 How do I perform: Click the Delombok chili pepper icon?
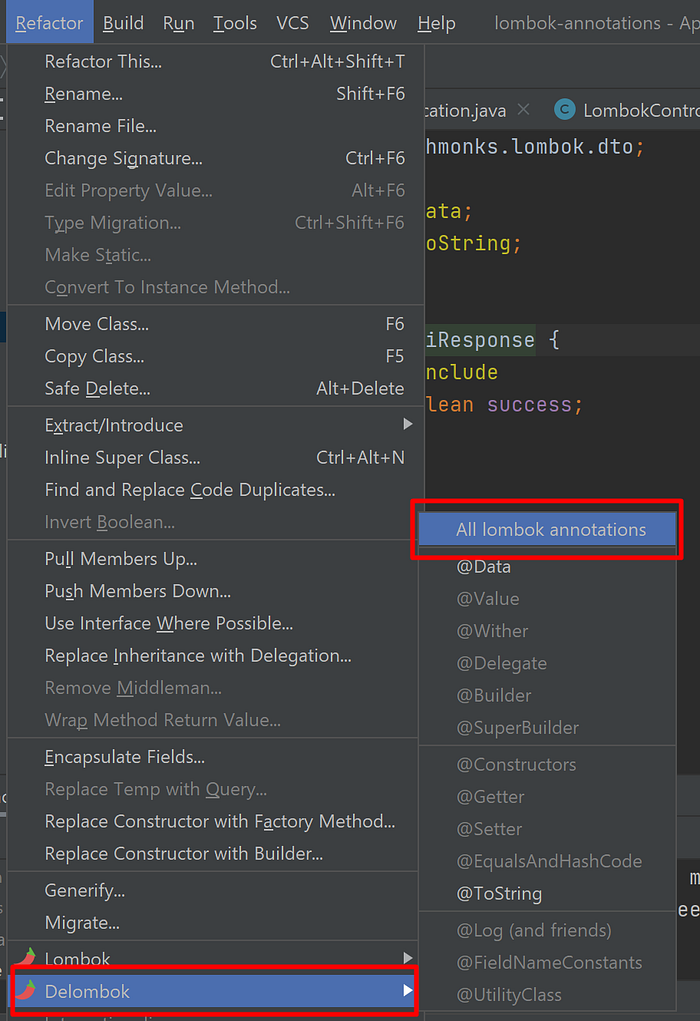[x=27, y=990]
